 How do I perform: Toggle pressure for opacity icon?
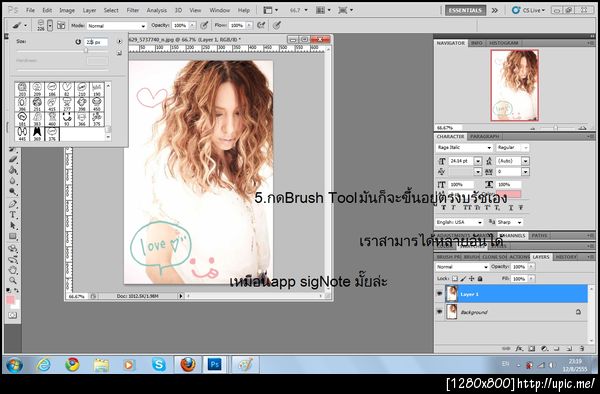pyautogui.click(x=204, y=26)
